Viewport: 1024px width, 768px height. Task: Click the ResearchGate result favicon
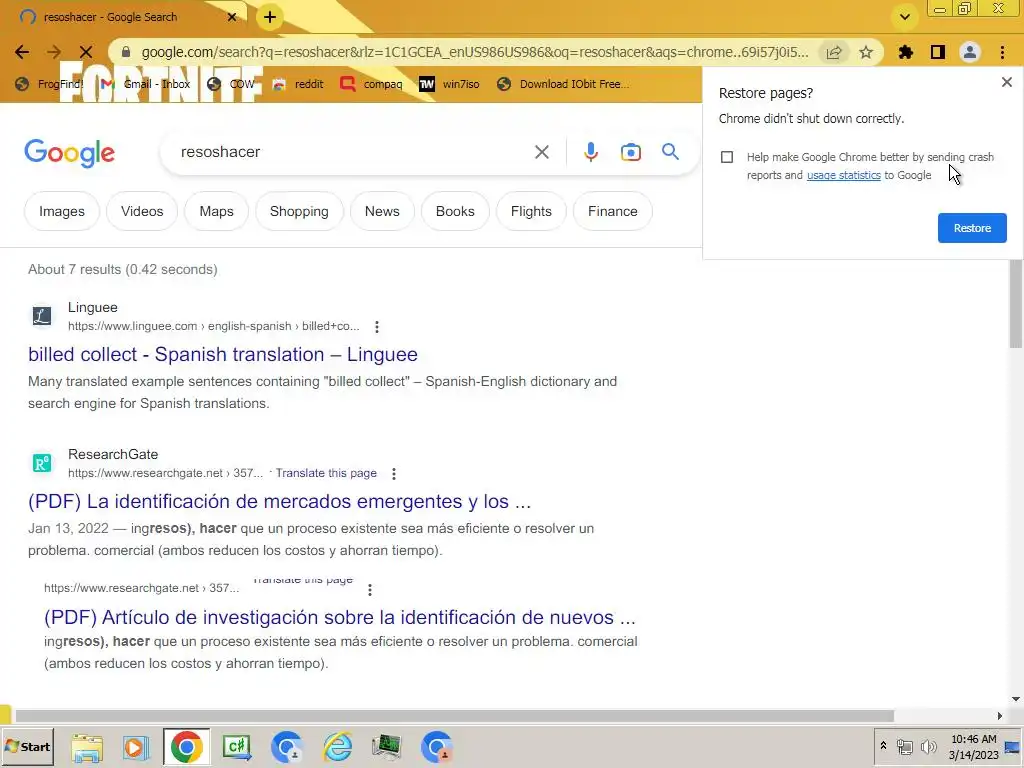42,463
